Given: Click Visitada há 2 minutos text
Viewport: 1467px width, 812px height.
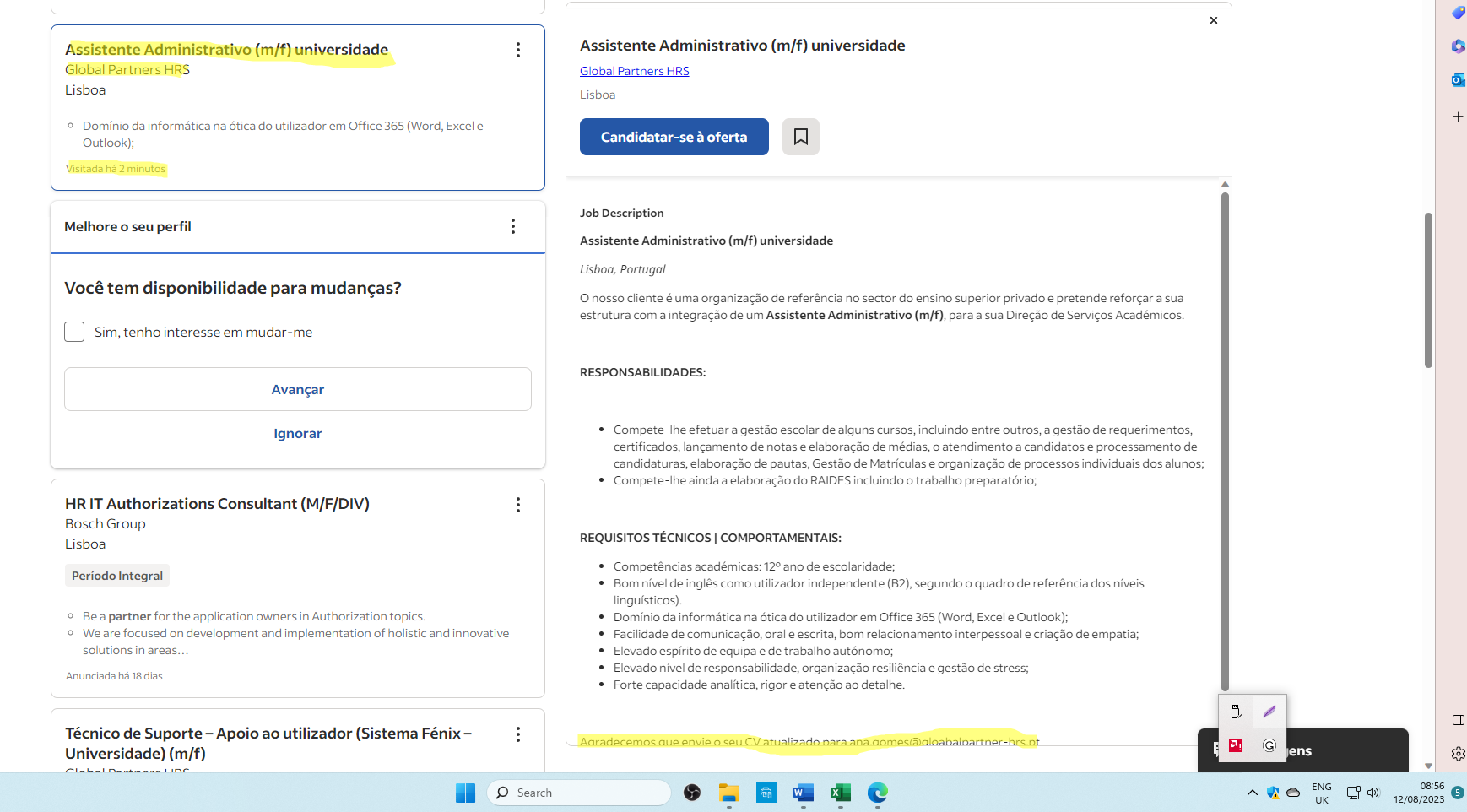Looking at the screenshot, I should 116,169.
